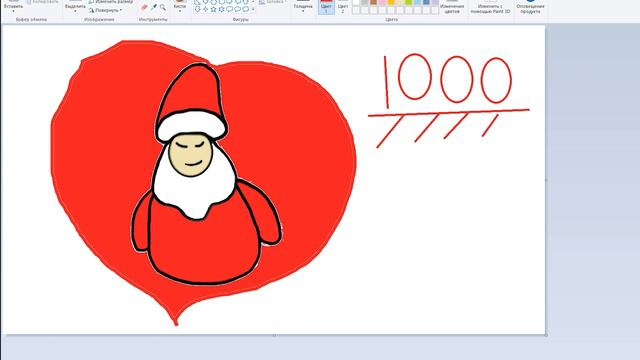Click the canvas bottom-edge resize handle
The width and height of the screenshot is (640, 360).
coord(274,335)
